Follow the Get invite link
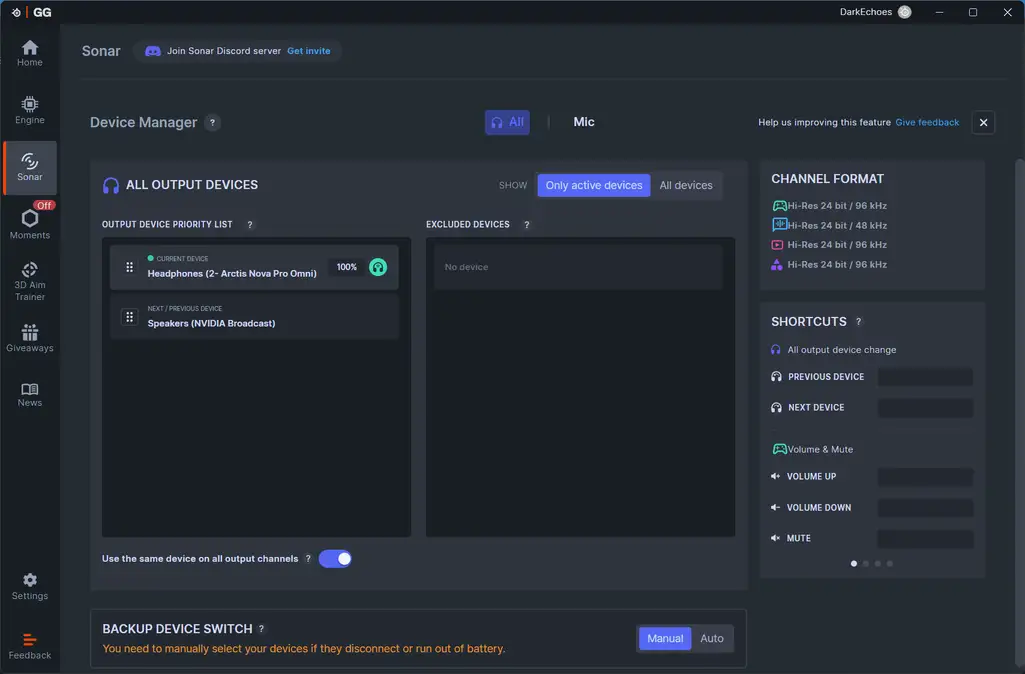The height and width of the screenshot is (674, 1025). coord(309,51)
